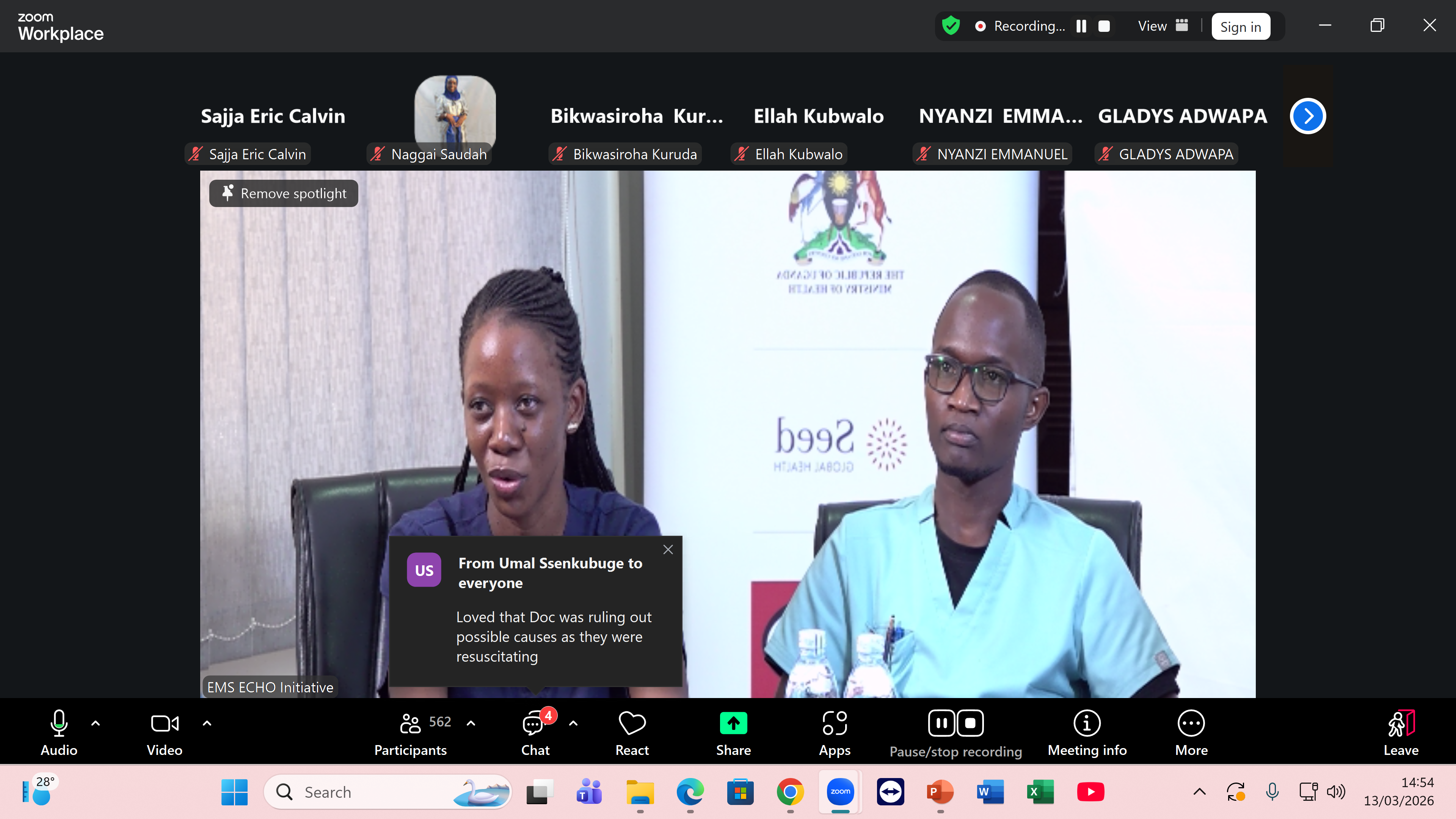Expand audio options caret
The height and width of the screenshot is (819, 1456).
tap(96, 723)
